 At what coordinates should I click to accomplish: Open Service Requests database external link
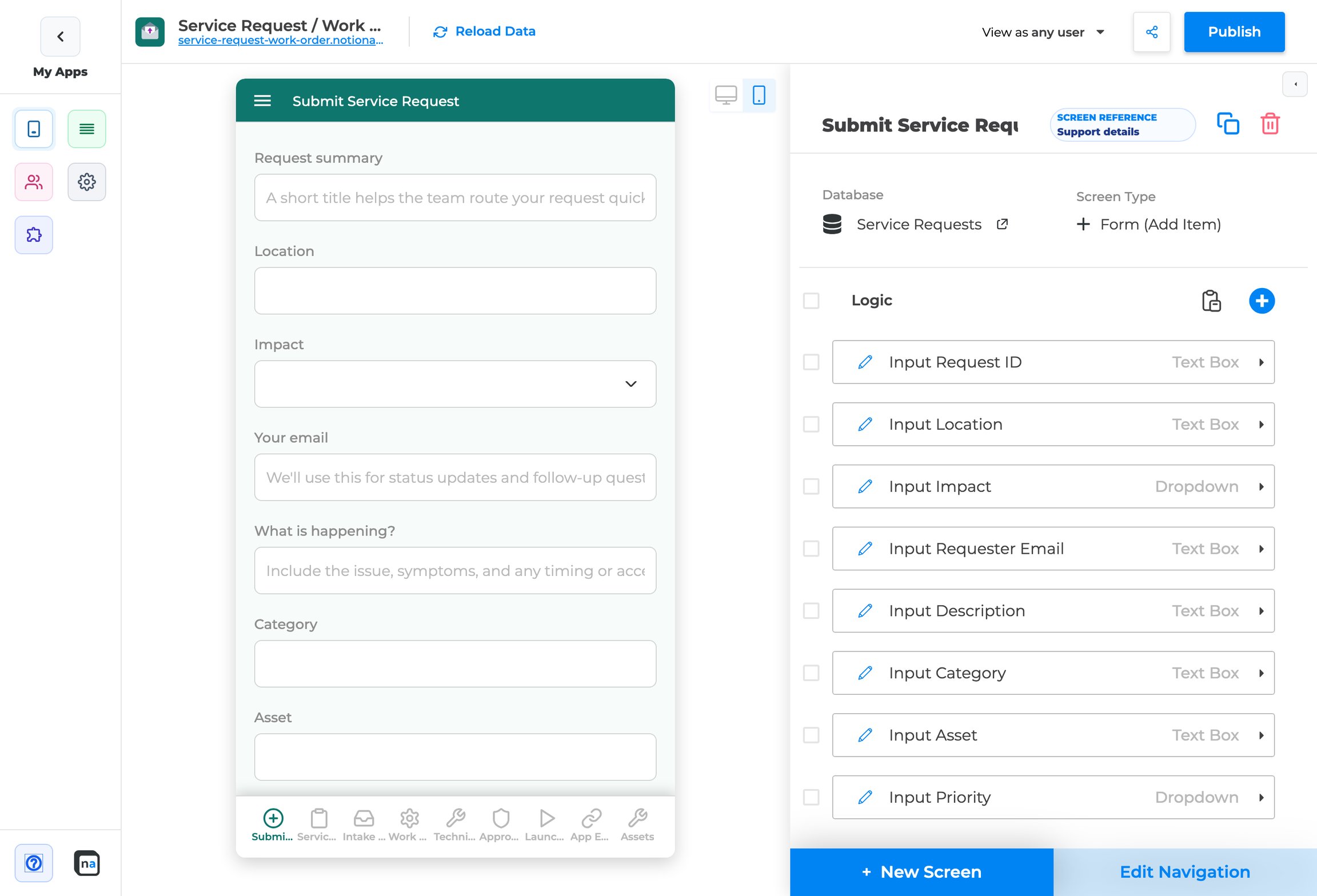point(1002,224)
